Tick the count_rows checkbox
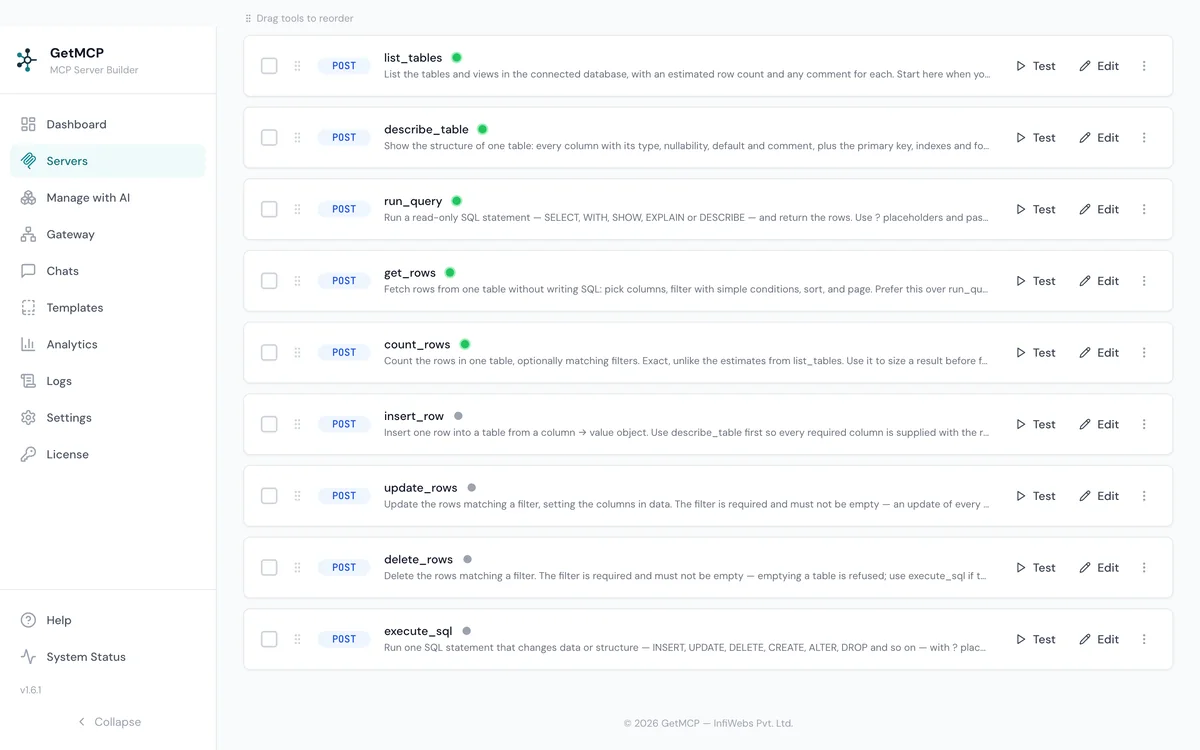Viewport: 1200px width, 750px height. pyautogui.click(x=269, y=352)
